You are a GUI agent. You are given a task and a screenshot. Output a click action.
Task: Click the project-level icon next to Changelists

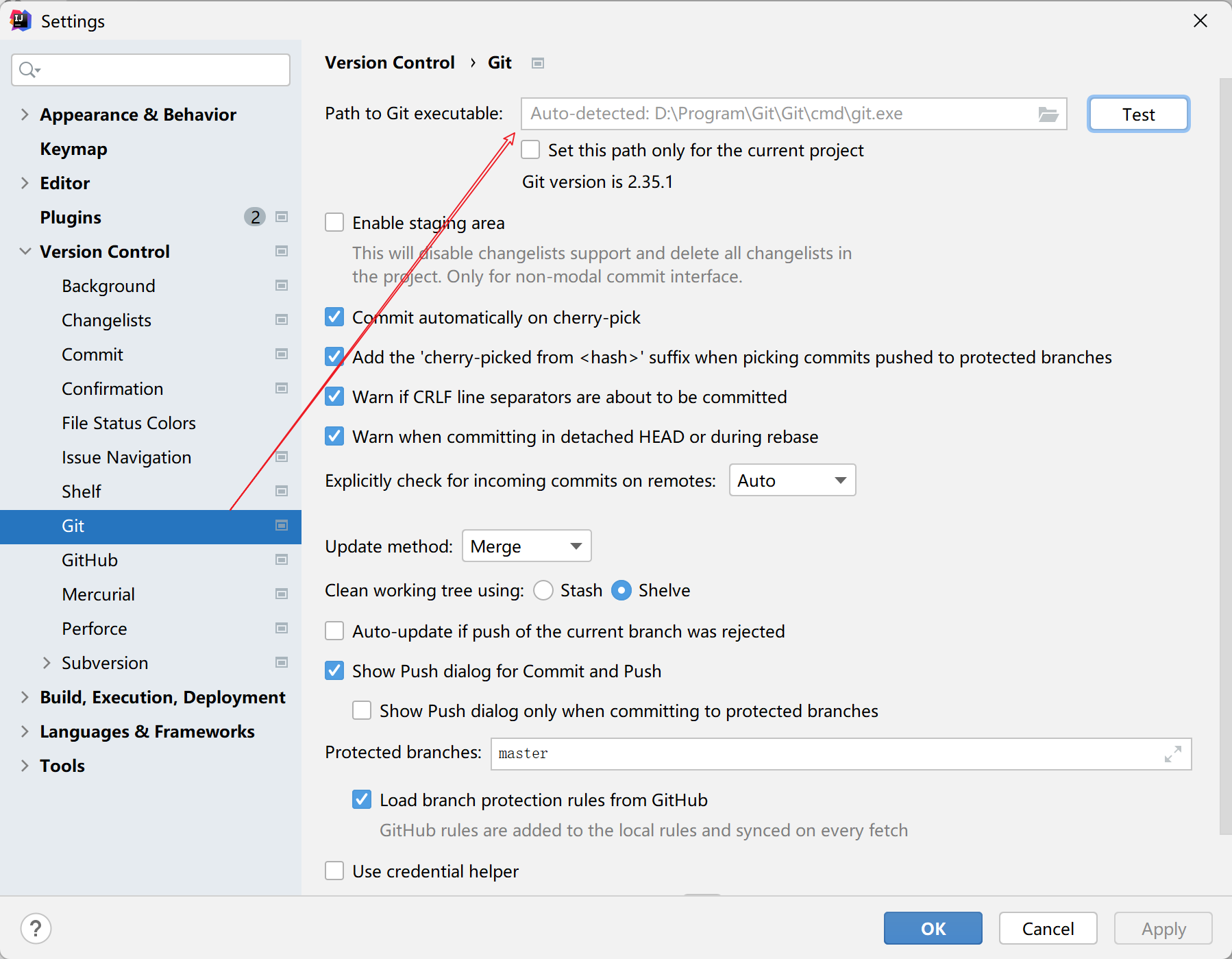(x=281, y=320)
